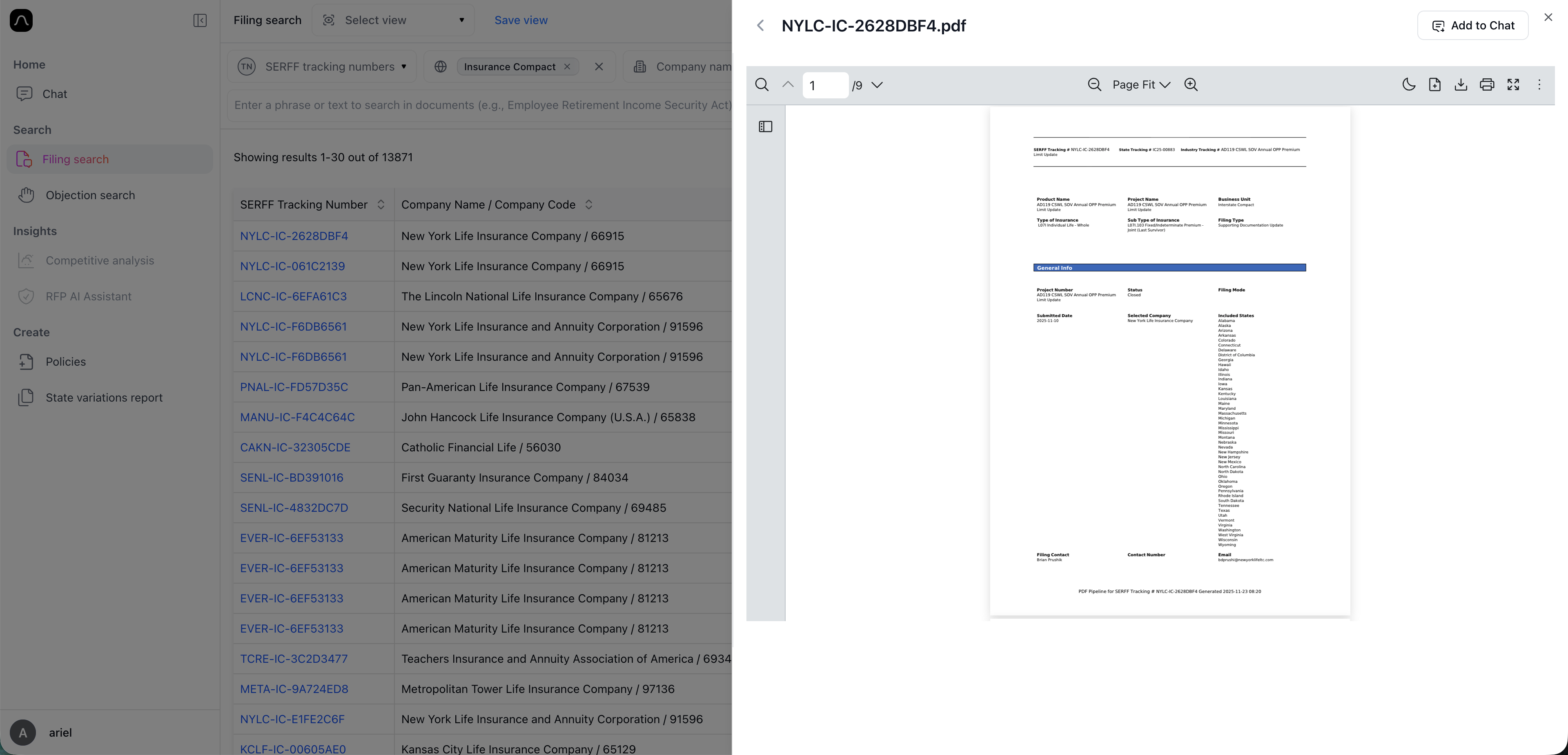Open search within the PDF document
Screen dimensions: 1568x755
pyautogui.click(x=762, y=84)
